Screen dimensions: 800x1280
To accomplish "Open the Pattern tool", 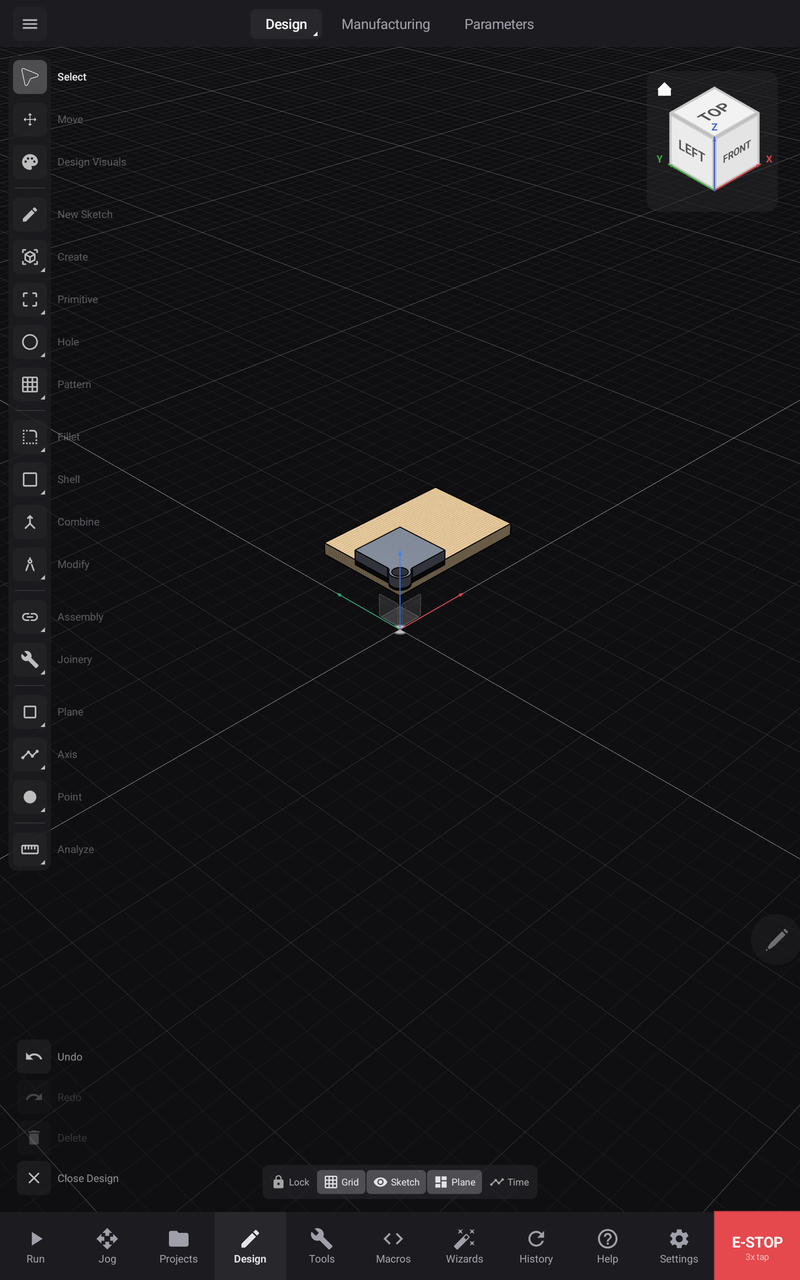I will coord(30,385).
